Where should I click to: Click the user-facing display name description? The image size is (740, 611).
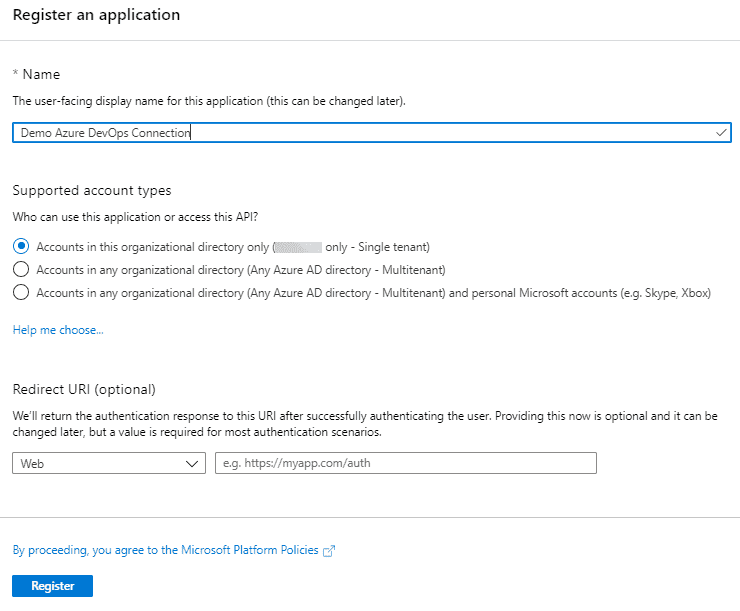point(209,101)
